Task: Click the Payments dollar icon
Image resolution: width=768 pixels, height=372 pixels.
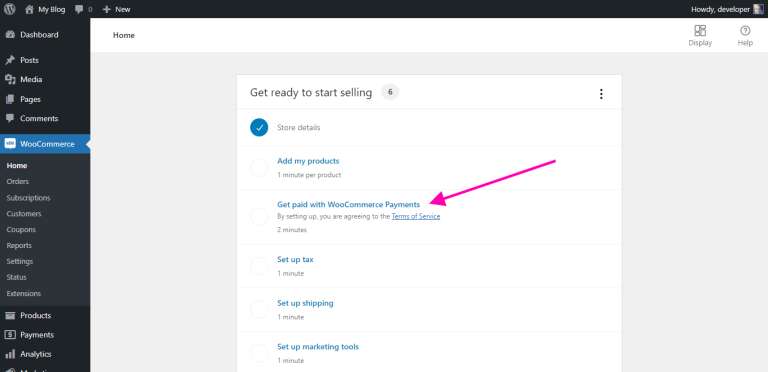Action: click(x=10, y=335)
